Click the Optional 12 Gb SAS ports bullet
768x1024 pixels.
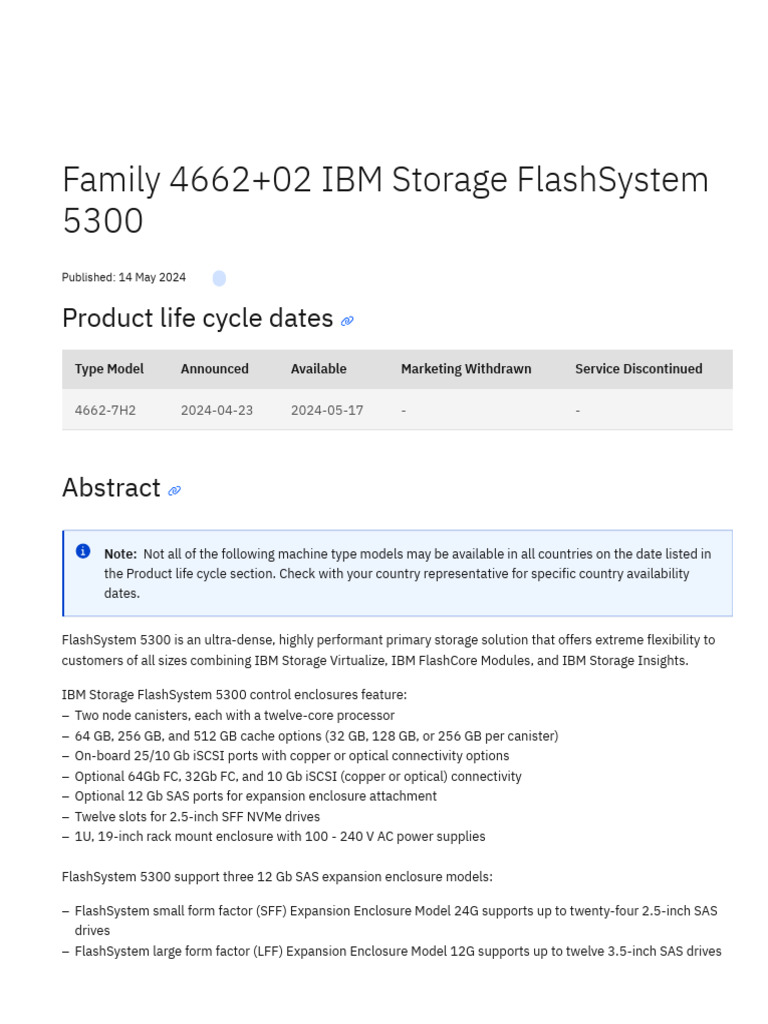coord(255,797)
